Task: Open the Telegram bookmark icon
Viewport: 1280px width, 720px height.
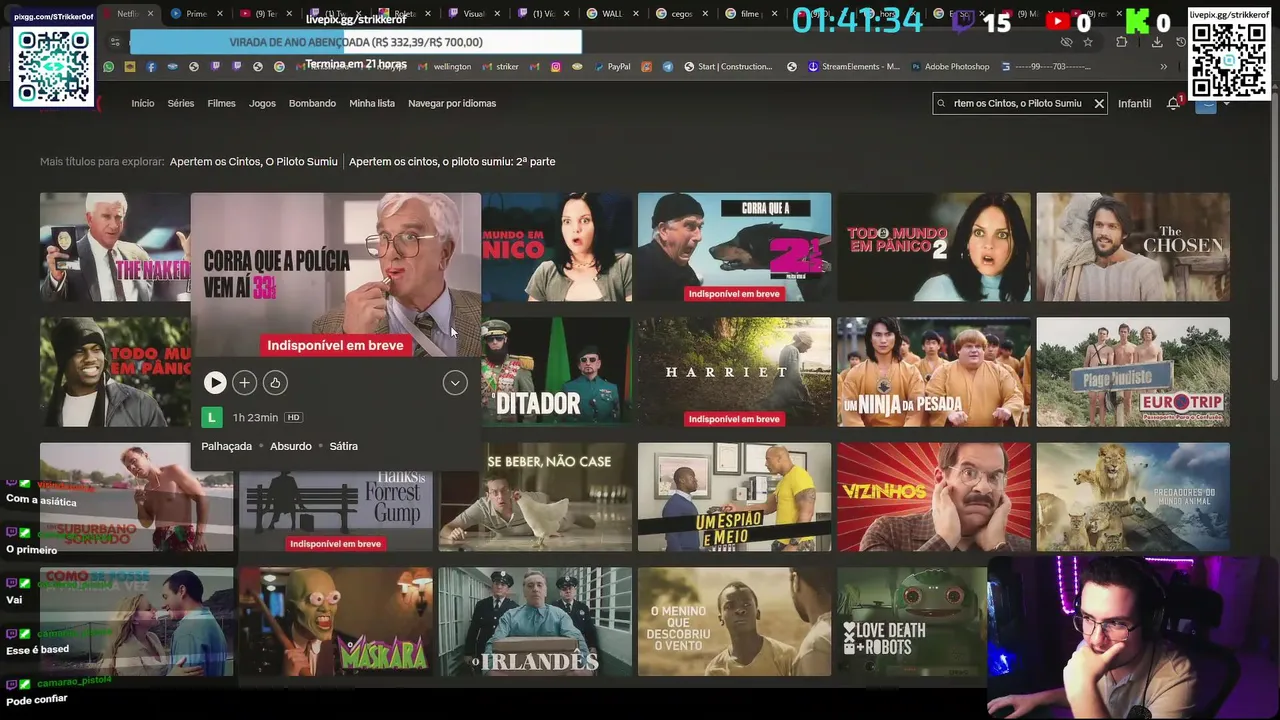Action: click(668, 67)
